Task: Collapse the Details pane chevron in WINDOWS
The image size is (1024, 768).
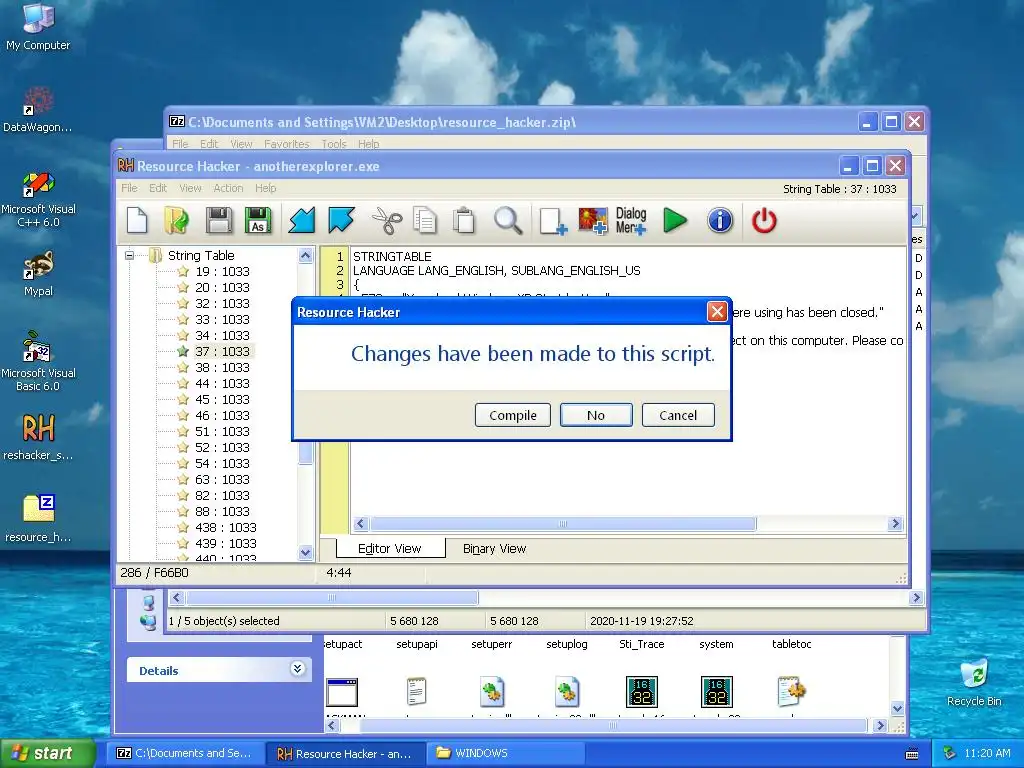Action: click(297, 669)
